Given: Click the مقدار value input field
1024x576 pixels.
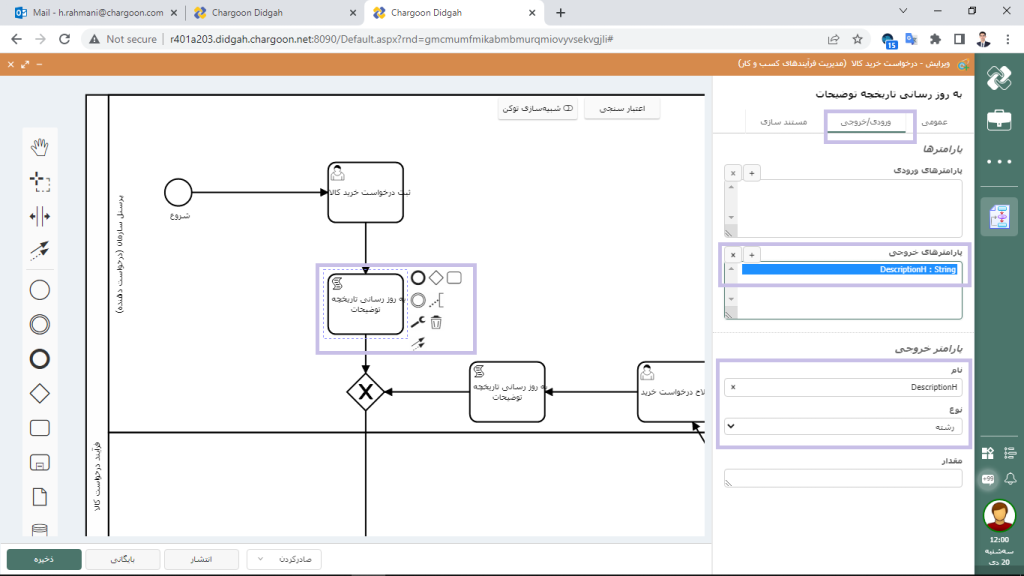Looking at the screenshot, I should (843, 479).
